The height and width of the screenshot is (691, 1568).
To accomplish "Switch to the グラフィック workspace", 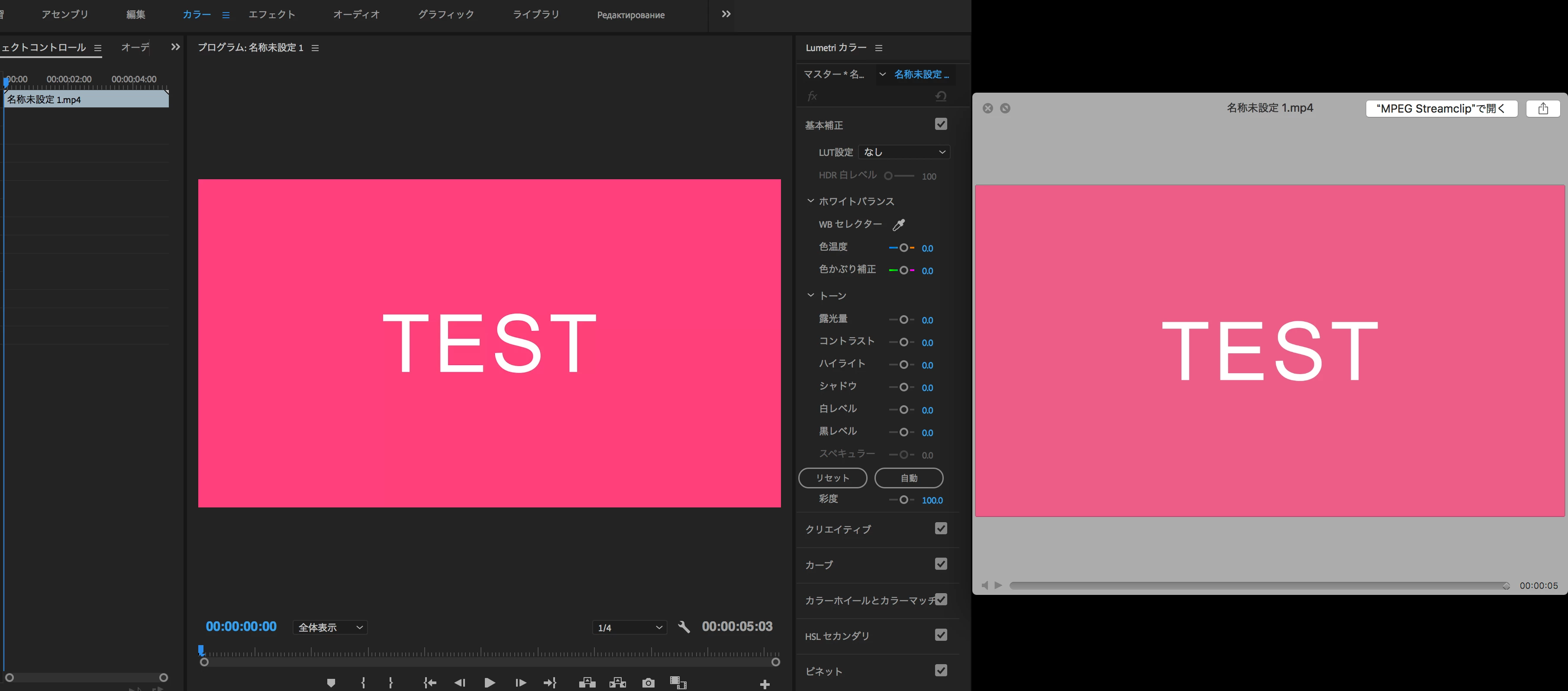I will [x=446, y=15].
